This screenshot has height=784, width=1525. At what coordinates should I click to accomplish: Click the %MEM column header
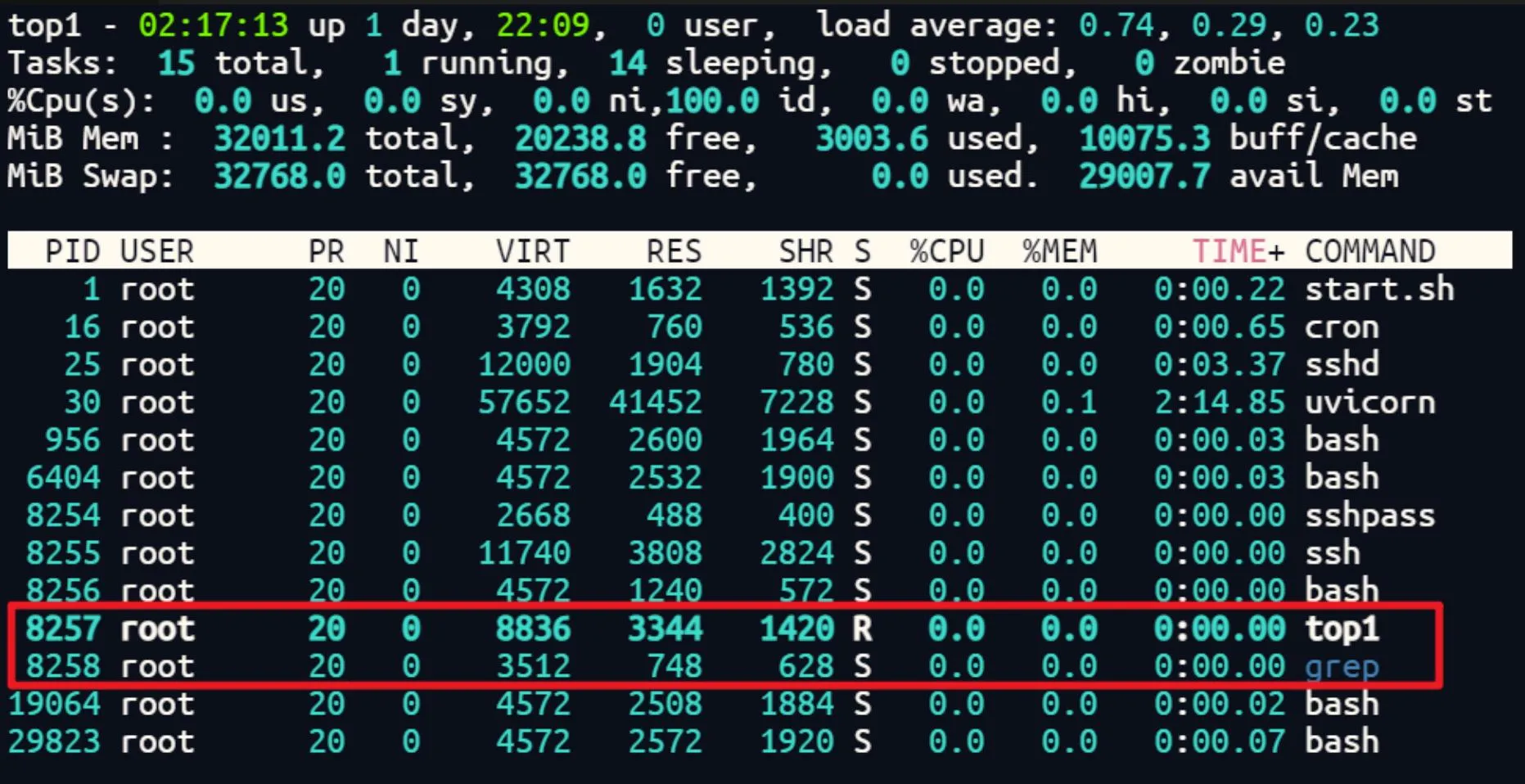click(x=1059, y=251)
